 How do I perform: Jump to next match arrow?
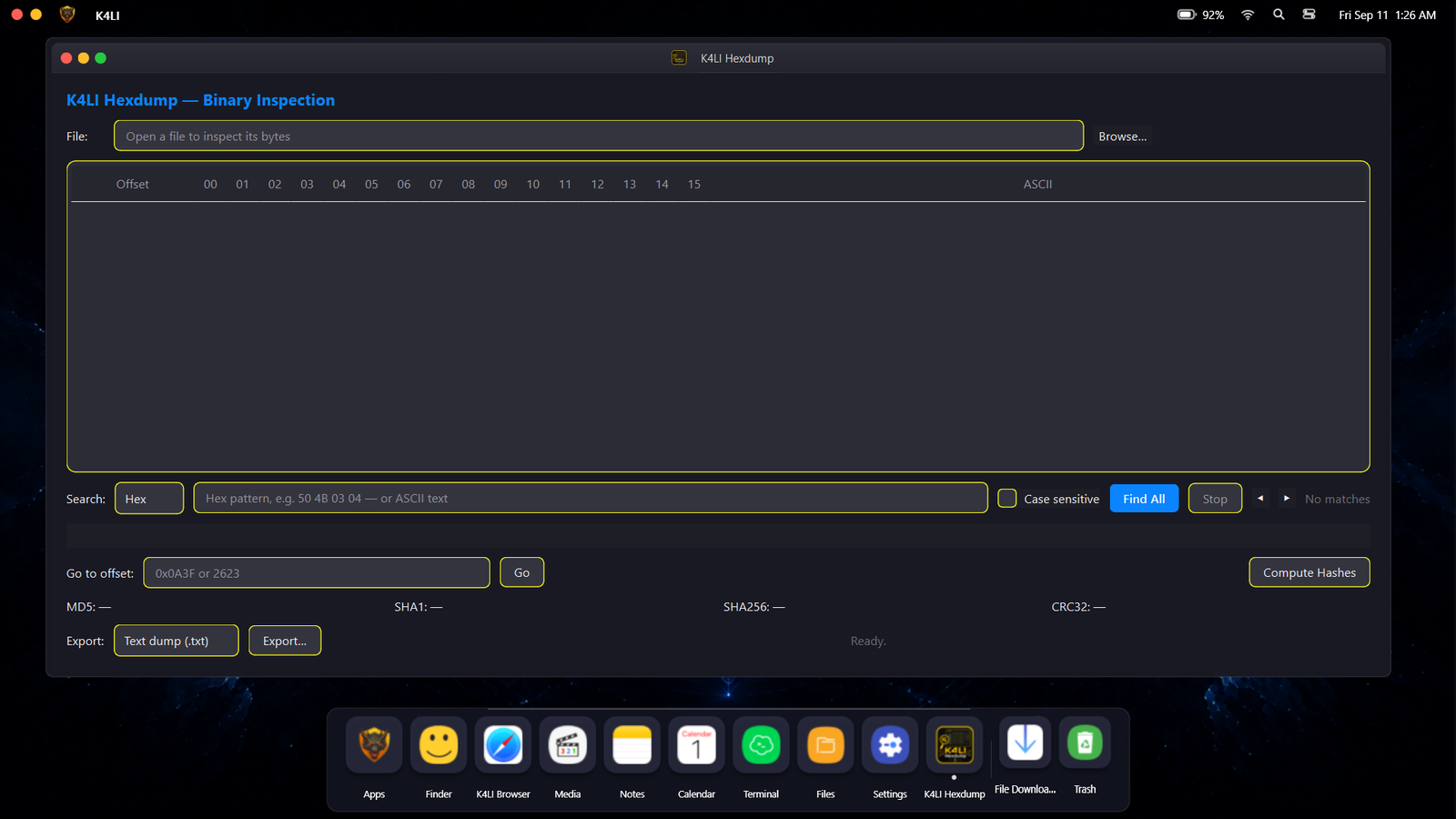pyautogui.click(x=1286, y=499)
